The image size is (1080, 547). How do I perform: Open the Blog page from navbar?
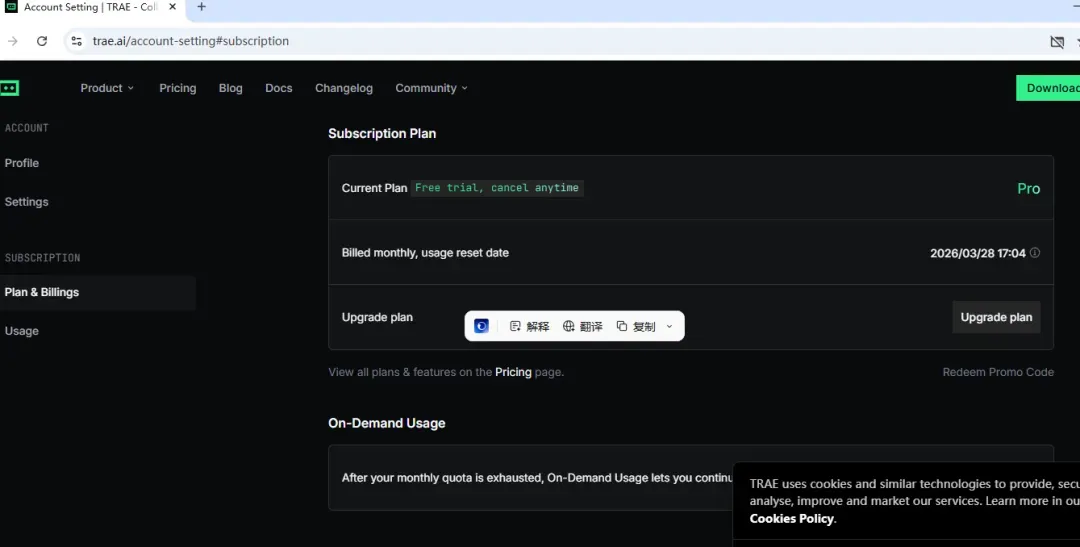[231, 88]
